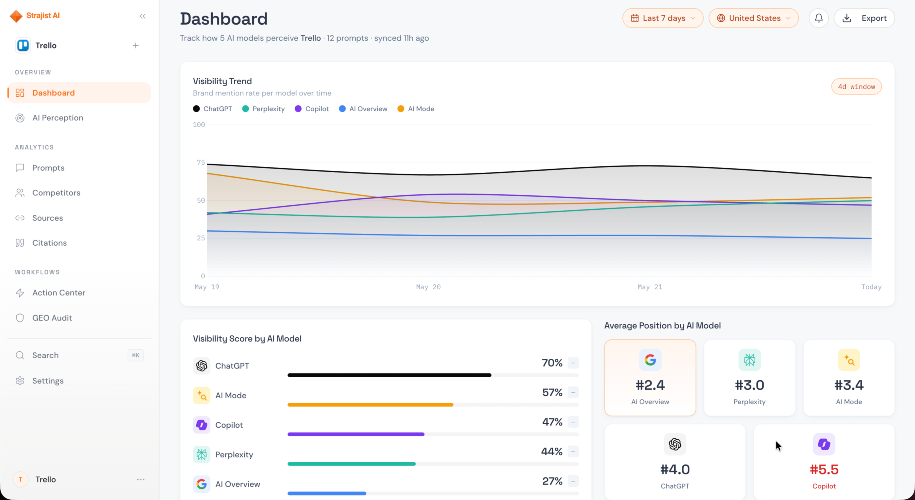The image size is (915, 500).
Task: Click the ChatGPT icon in visibility scores
Action: (202, 366)
